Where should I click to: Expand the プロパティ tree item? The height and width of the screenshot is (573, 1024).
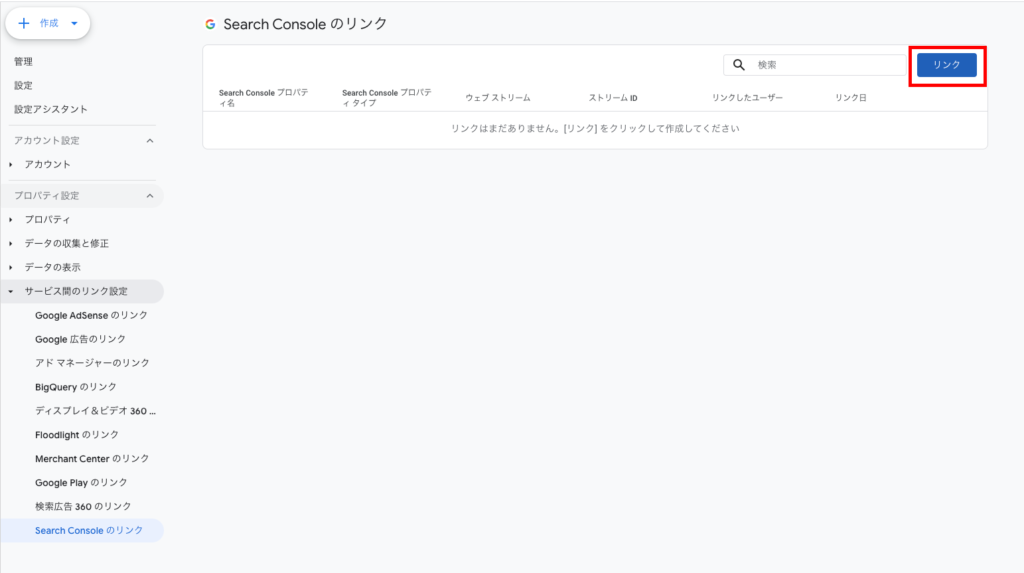(11, 220)
